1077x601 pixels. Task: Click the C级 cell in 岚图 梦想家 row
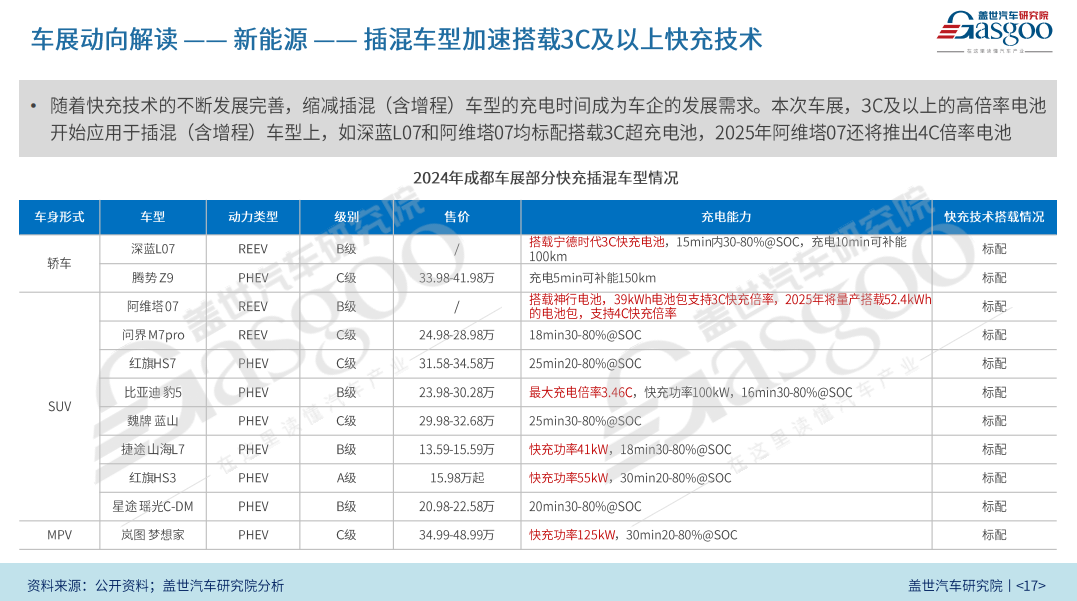(x=346, y=534)
